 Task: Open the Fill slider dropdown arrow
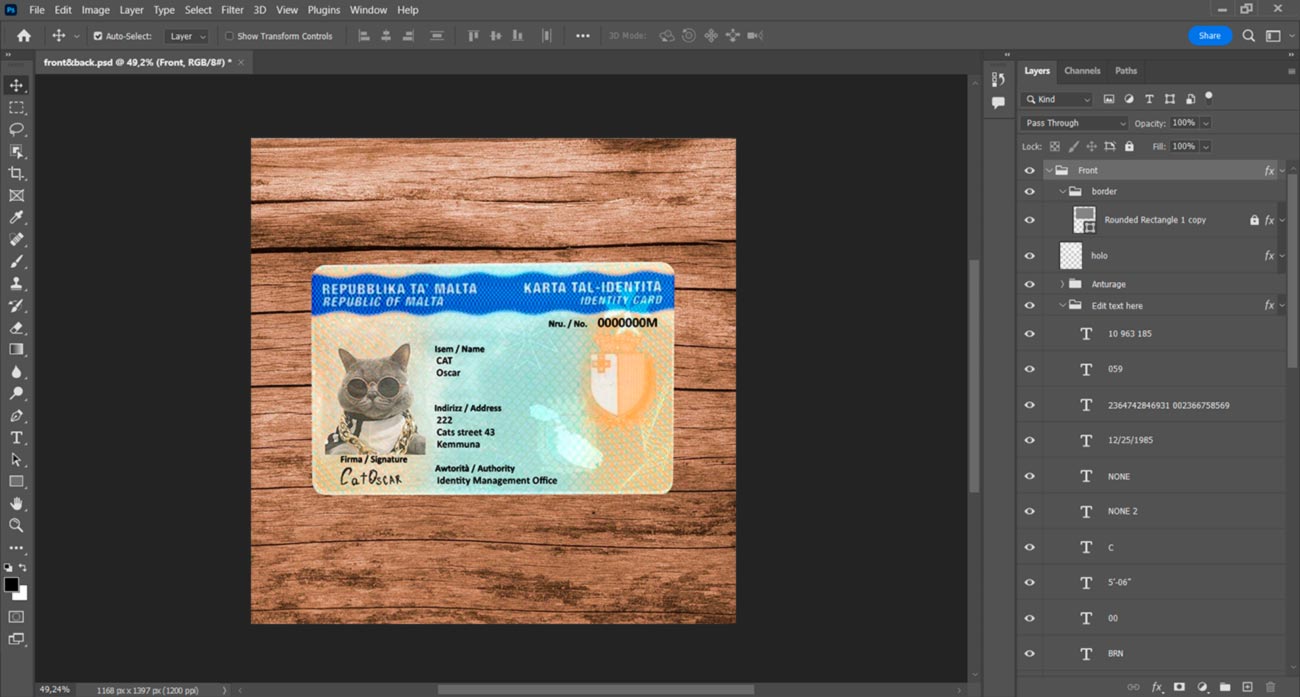(x=1206, y=146)
